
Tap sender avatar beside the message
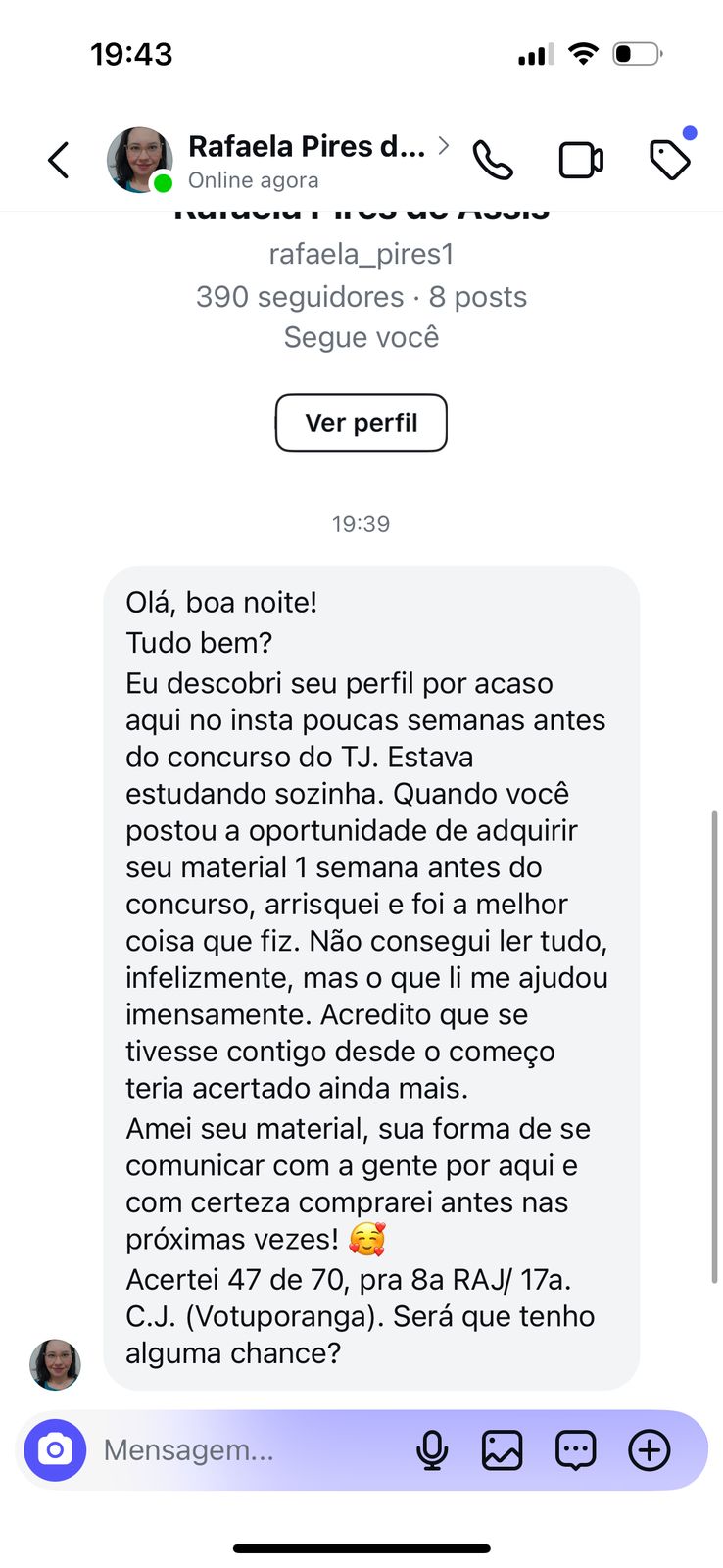click(55, 1364)
